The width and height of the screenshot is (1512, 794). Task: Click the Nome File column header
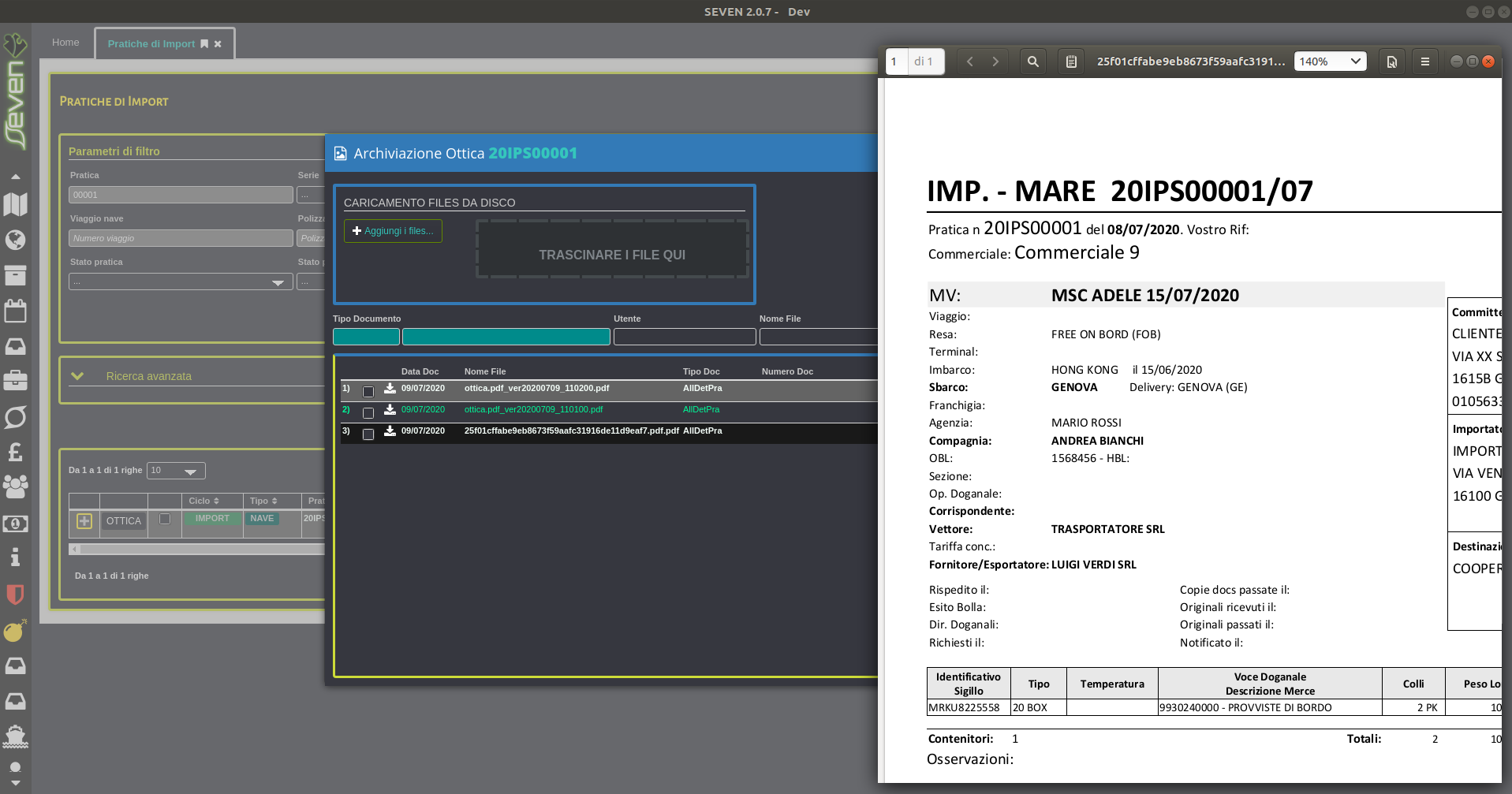pyautogui.click(x=485, y=371)
